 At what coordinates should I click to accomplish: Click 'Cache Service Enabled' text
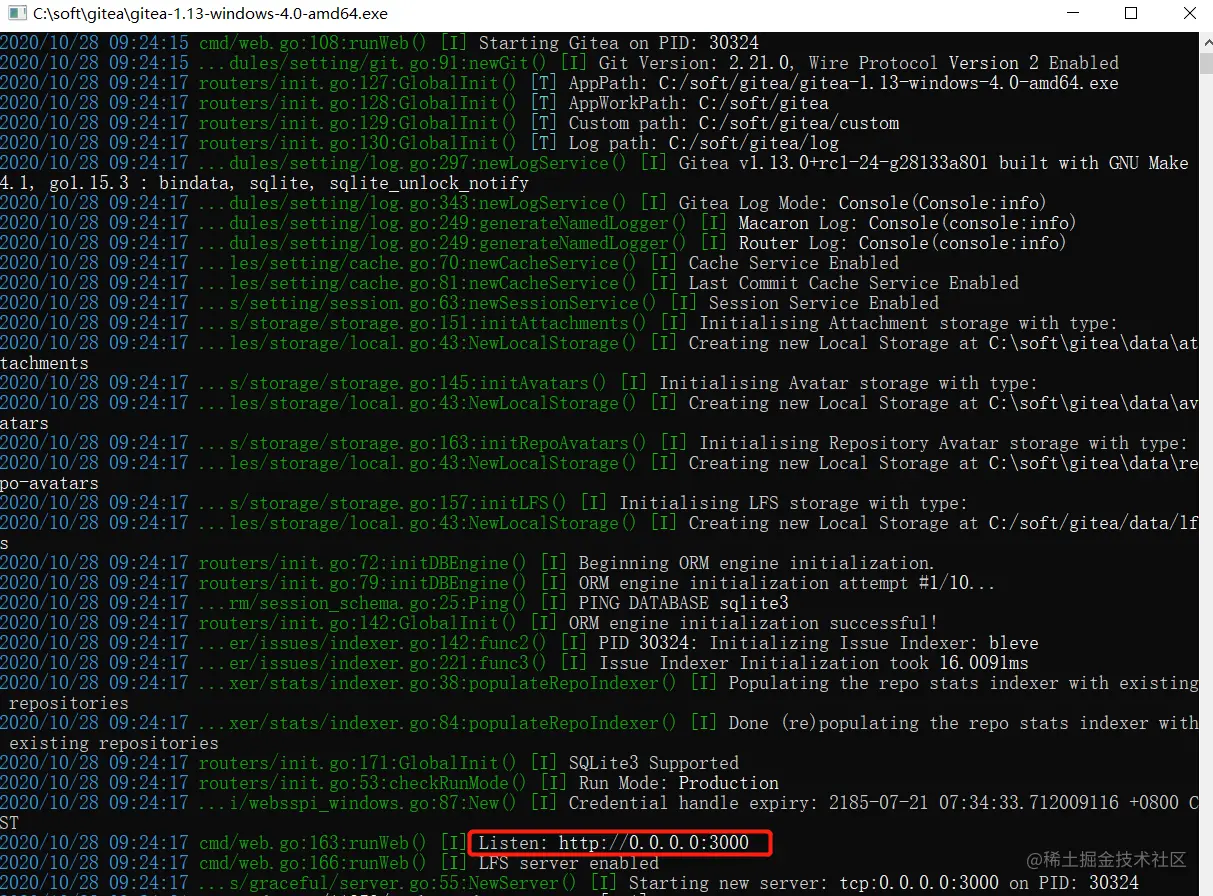[793, 263]
